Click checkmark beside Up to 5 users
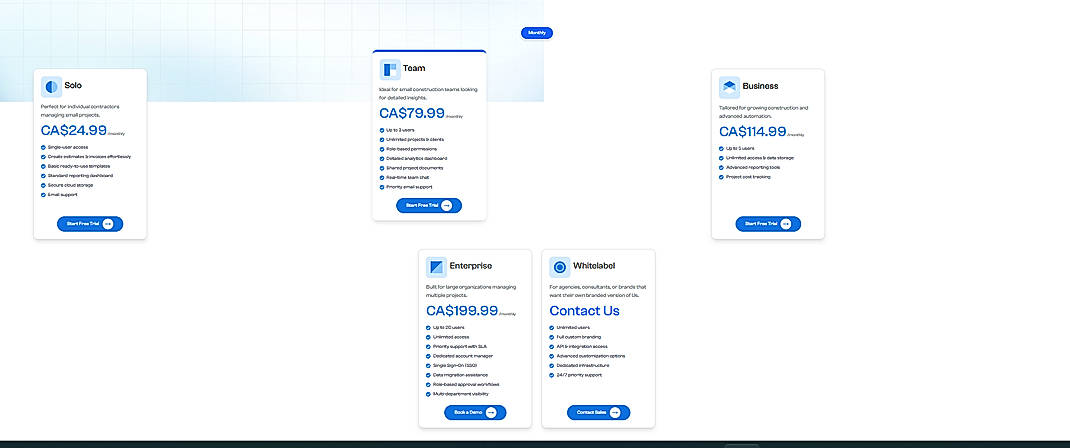1070x448 pixels. click(x=721, y=149)
